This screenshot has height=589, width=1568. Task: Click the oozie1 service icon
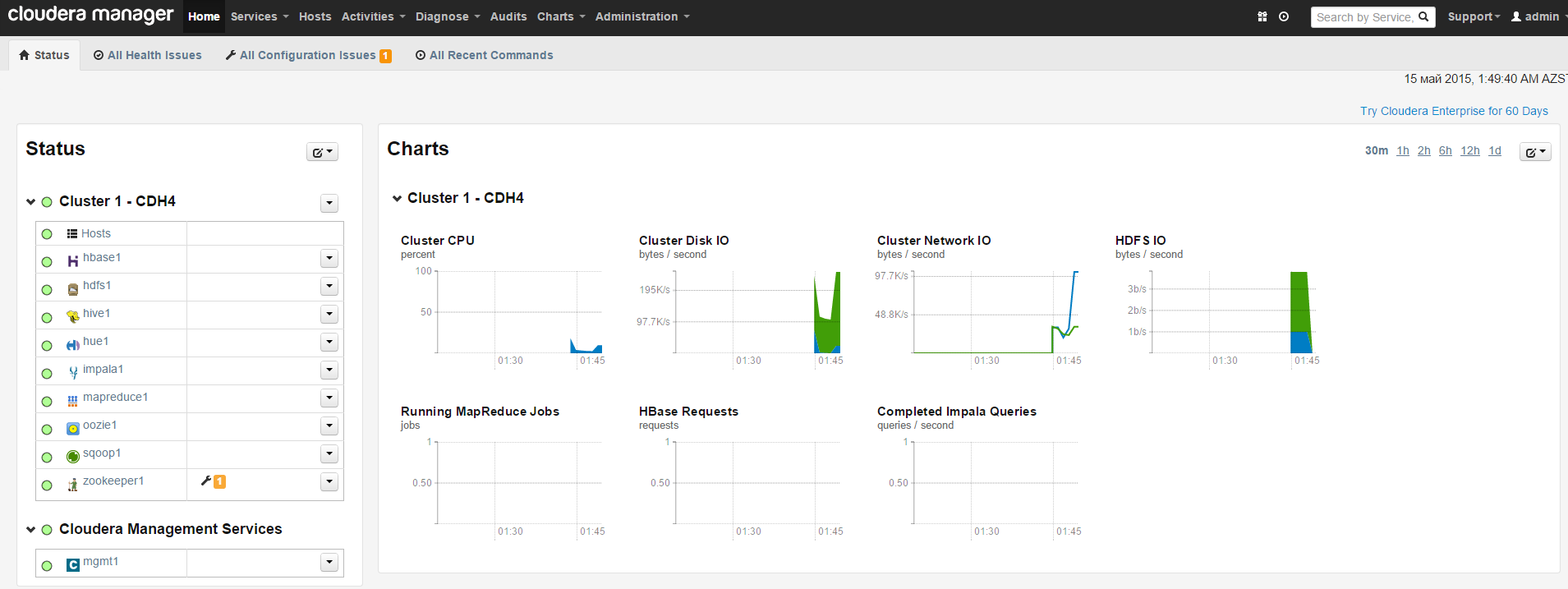pos(73,428)
